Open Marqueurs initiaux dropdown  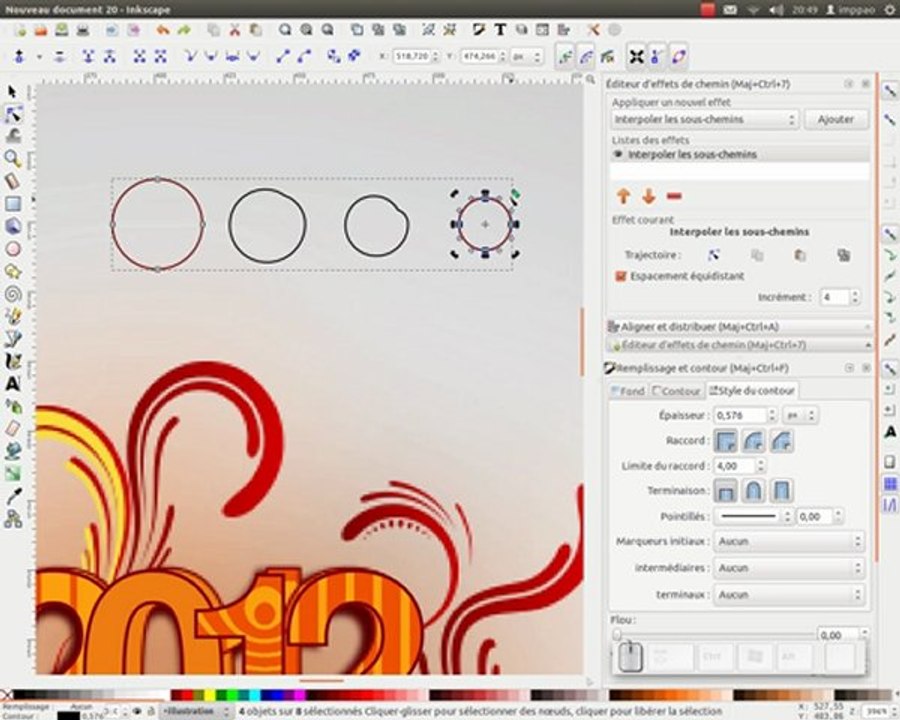pyautogui.click(x=789, y=541)
